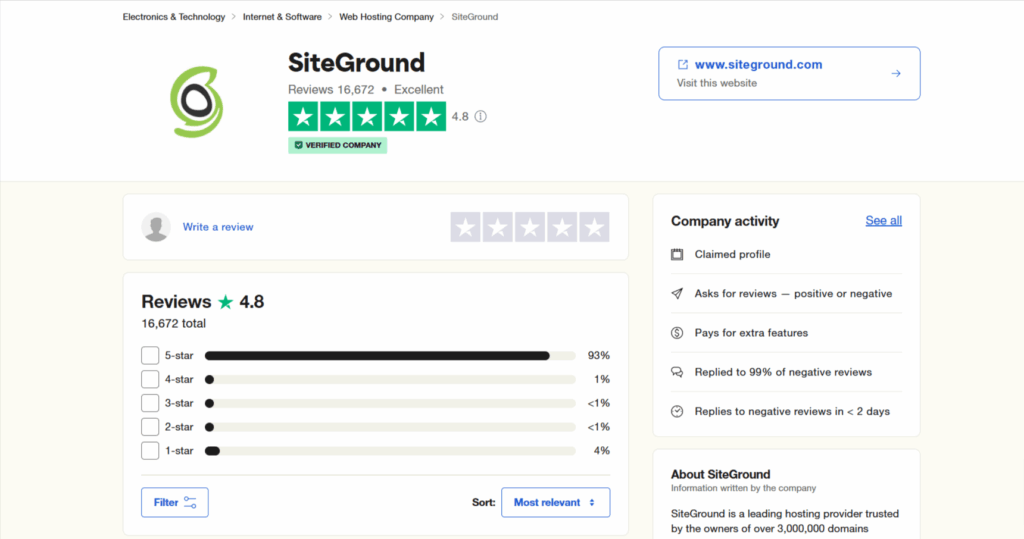Click the clock icon for Replies to negative reviews
Viewport: 1024px width, 539px height.
tap(677, 411)
